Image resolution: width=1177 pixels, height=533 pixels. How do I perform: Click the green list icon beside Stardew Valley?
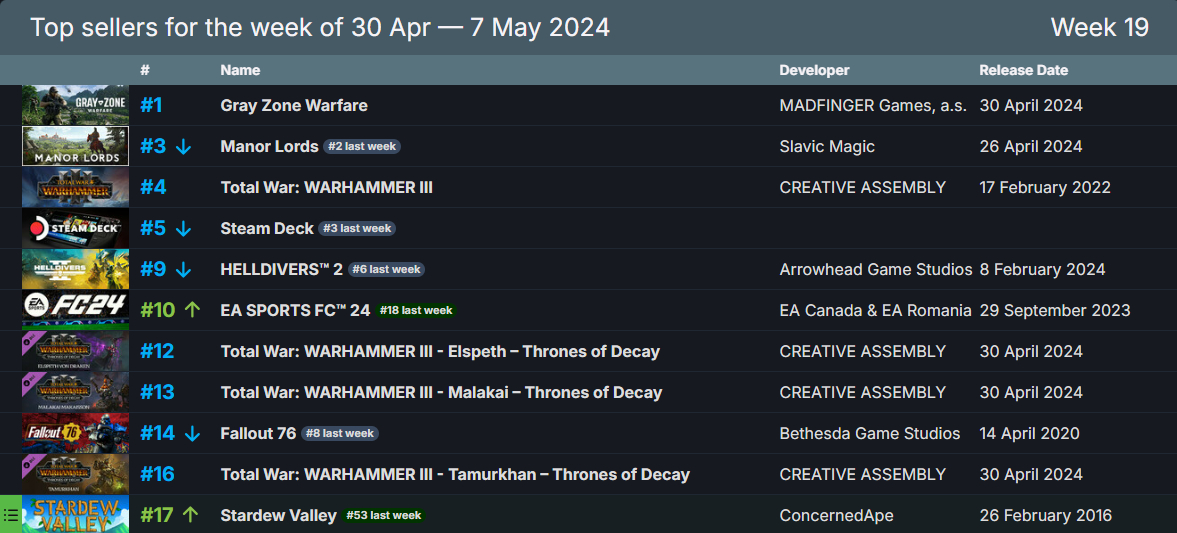click(x=11, y=514)
